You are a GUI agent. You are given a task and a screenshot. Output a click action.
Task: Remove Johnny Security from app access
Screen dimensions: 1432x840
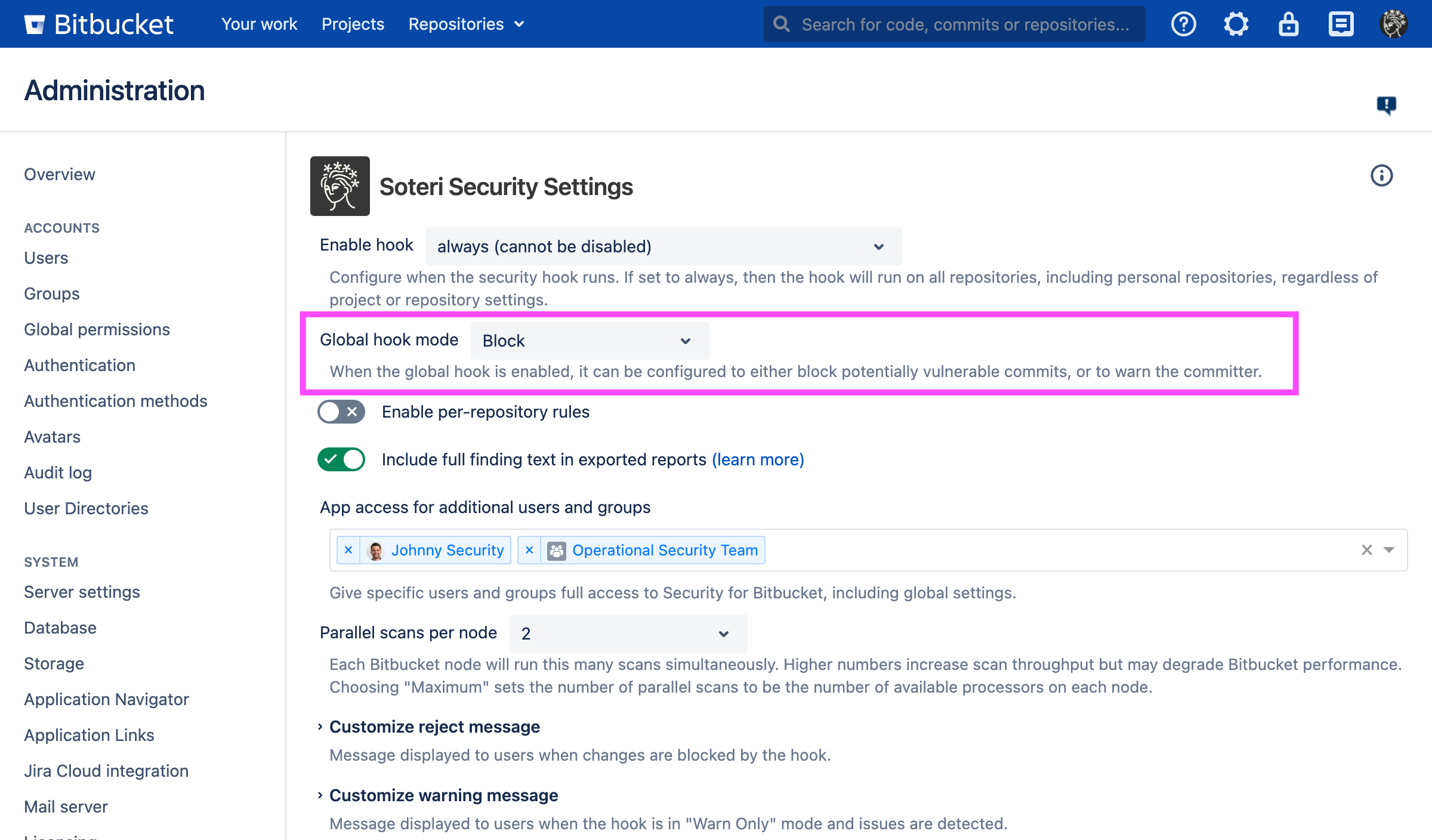point(348,550)
